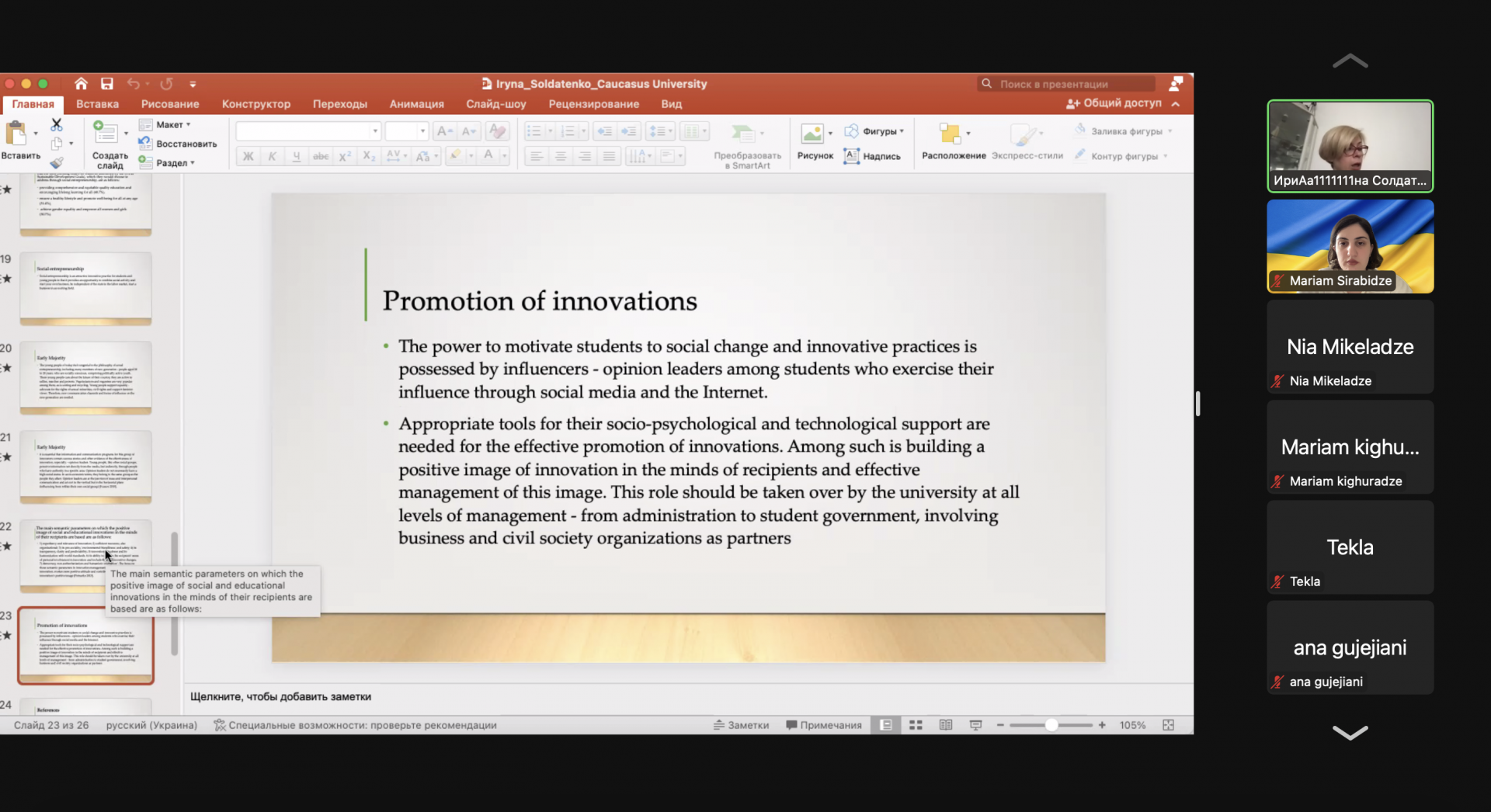Click accessibility recommendations in status bar
1491x812 pixels.
[355, 725]
